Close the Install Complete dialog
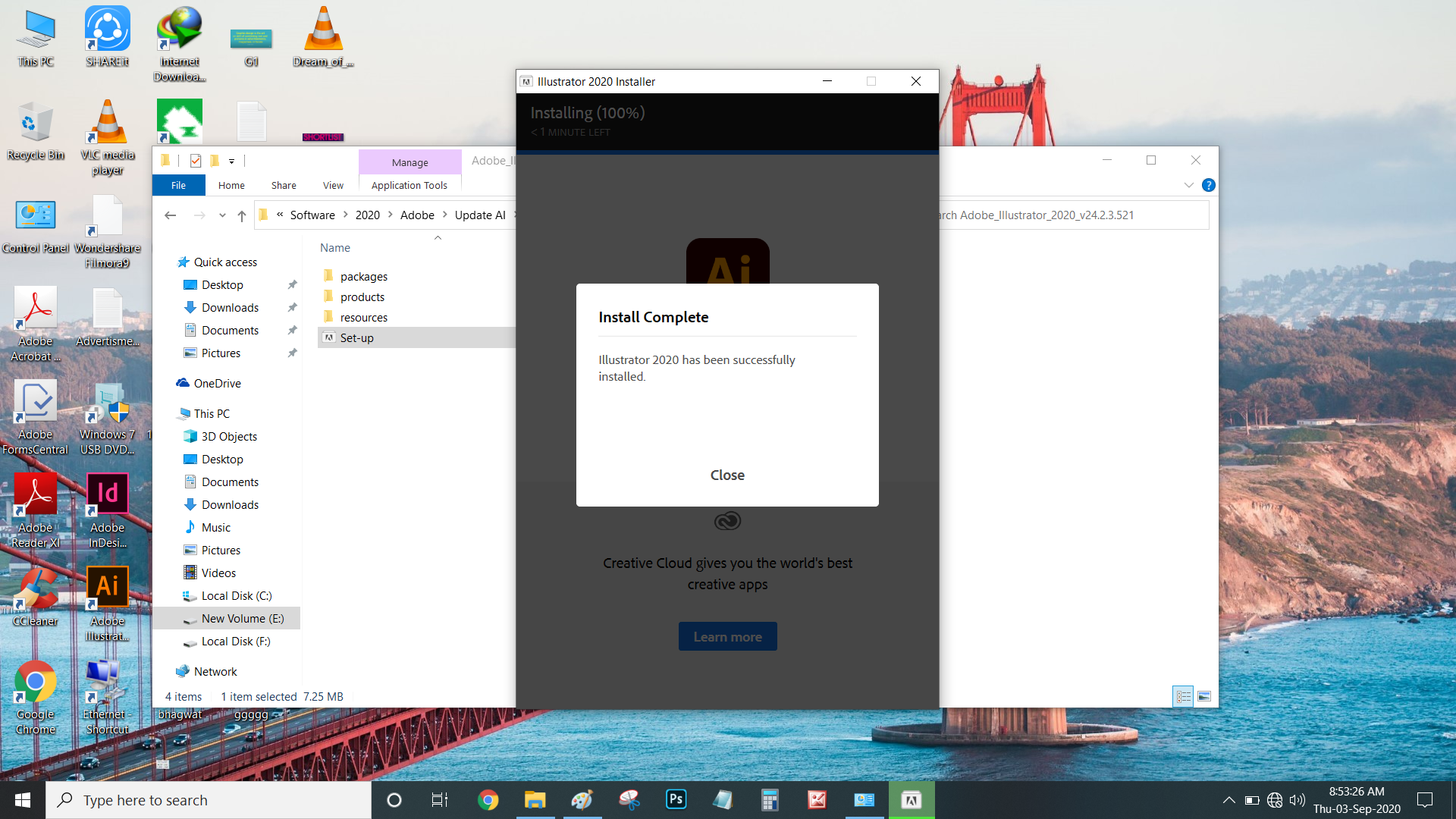The width and height of the screenshot is (1456, 819). [727, 475]
